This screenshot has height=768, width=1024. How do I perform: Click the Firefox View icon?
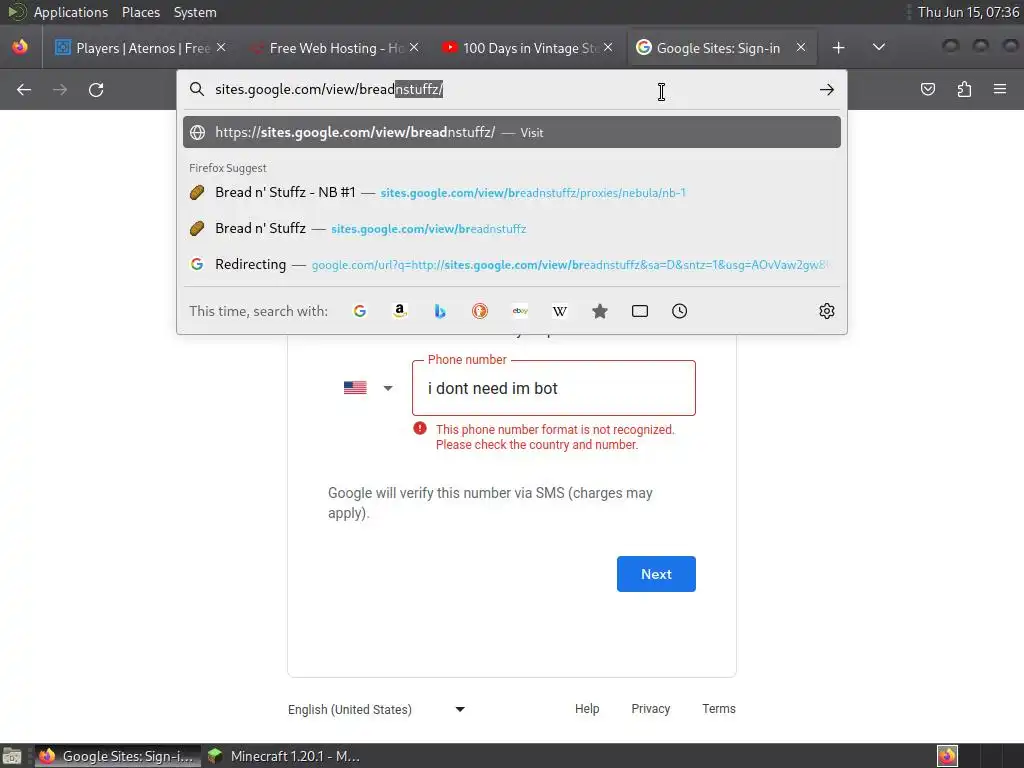[20, 47]
